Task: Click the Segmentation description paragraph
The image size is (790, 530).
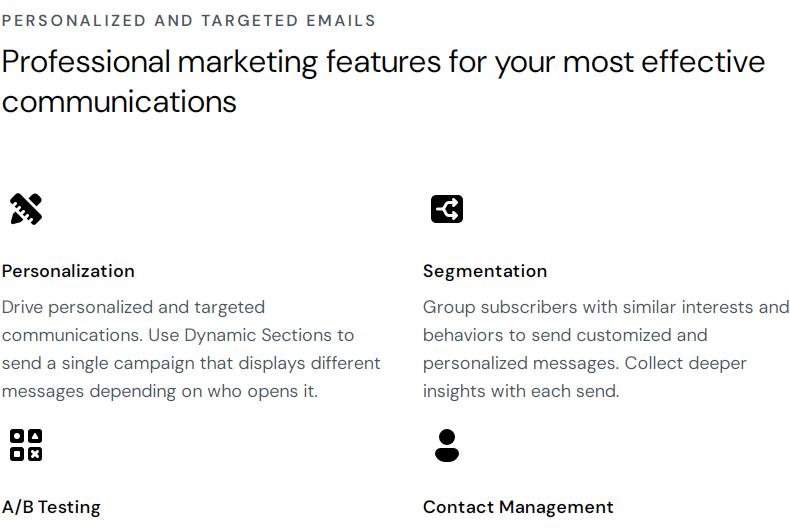Action: click(x=606, y=349)
